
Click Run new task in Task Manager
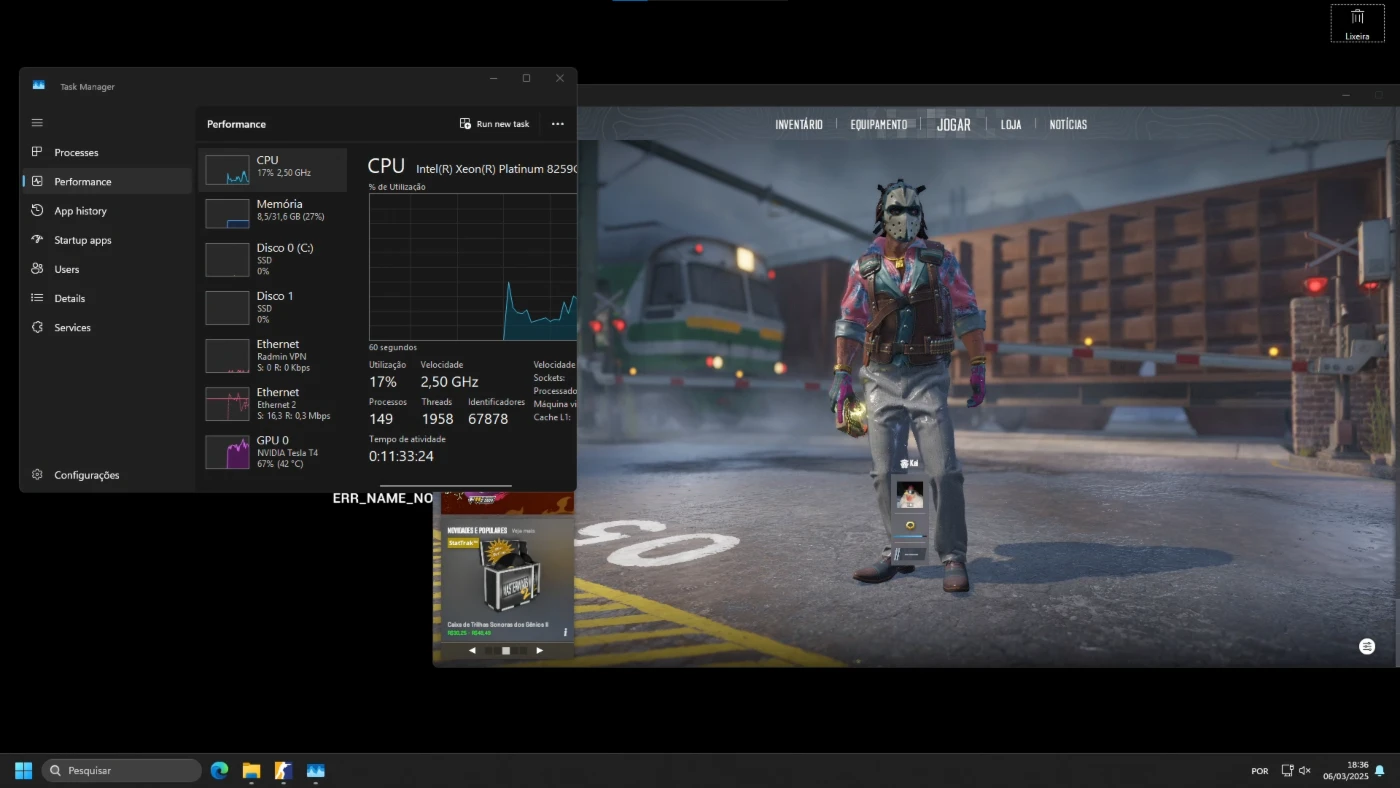point(494,124)
